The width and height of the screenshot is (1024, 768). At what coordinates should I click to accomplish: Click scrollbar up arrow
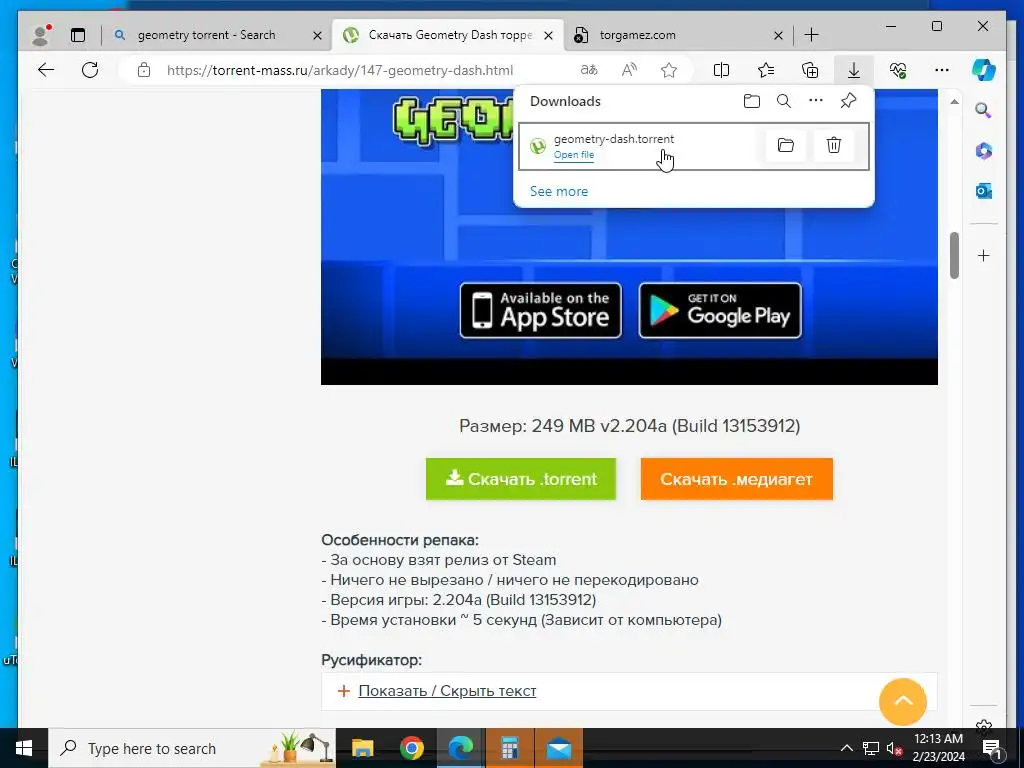click(x=954, y=102)
